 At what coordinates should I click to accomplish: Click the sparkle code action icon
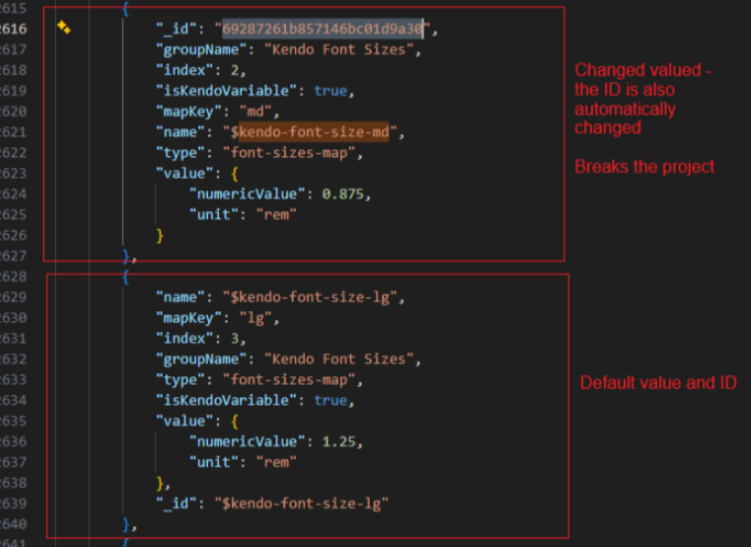(x=64, y=28)
